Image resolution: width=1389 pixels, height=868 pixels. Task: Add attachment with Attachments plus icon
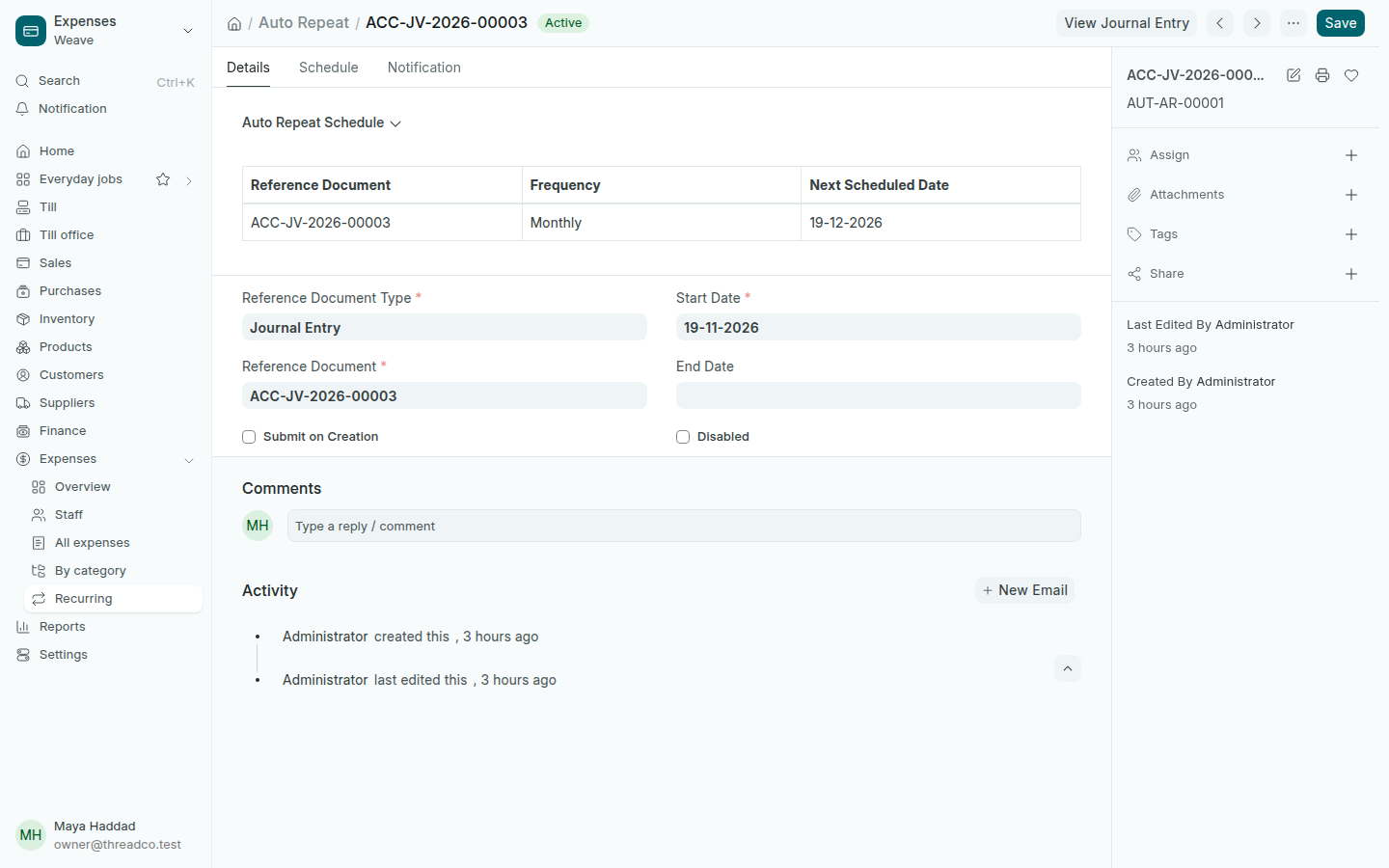click(x=1351, y=195)
